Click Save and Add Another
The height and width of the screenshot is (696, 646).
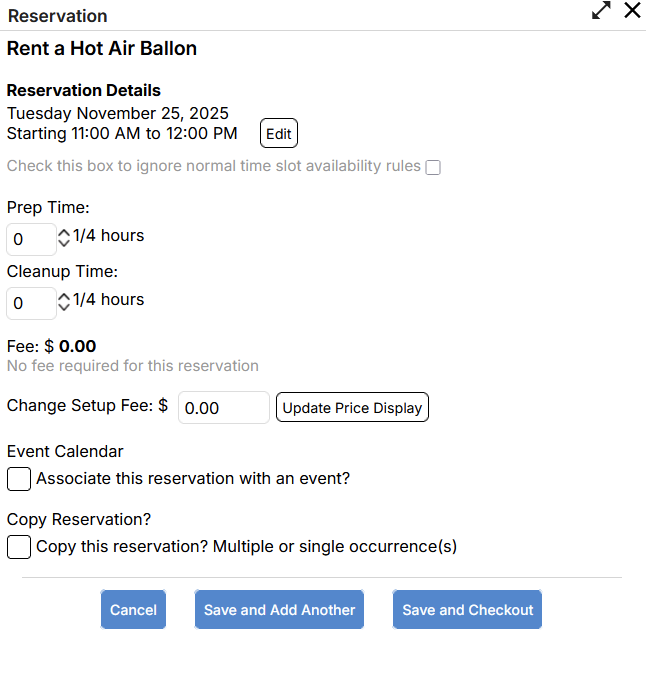coord(279,610)
